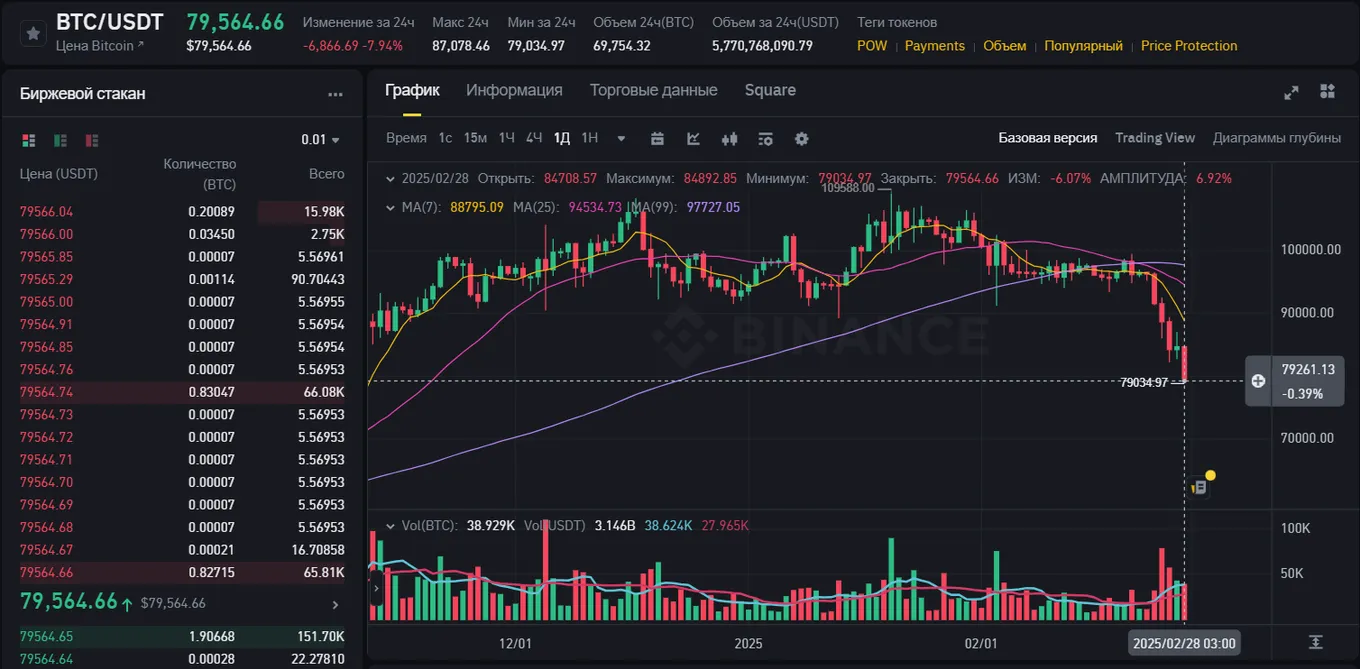Open Торговые данные tab
Screen dimensions: 1360x669
[x=653, y=90]
